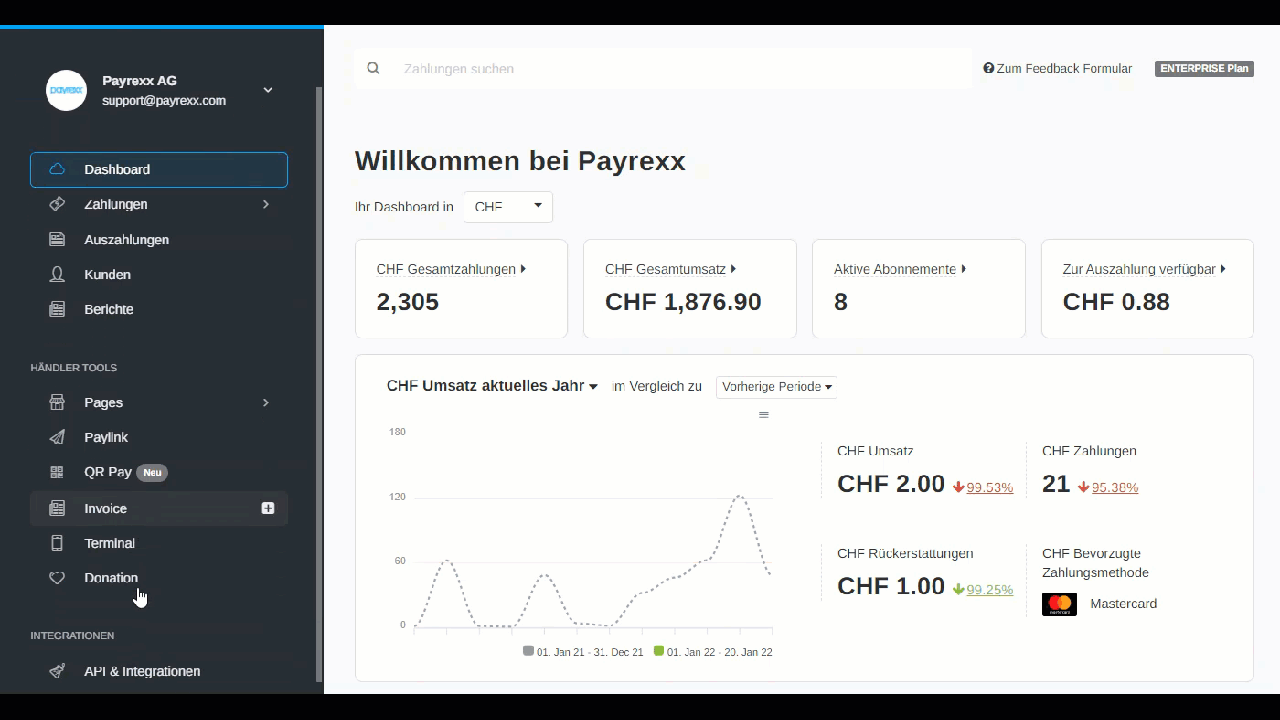The width and height of the screenshot is (1280, 720).
Task: Click the plus icon next to Invoice
Action: tap(268, 509)
